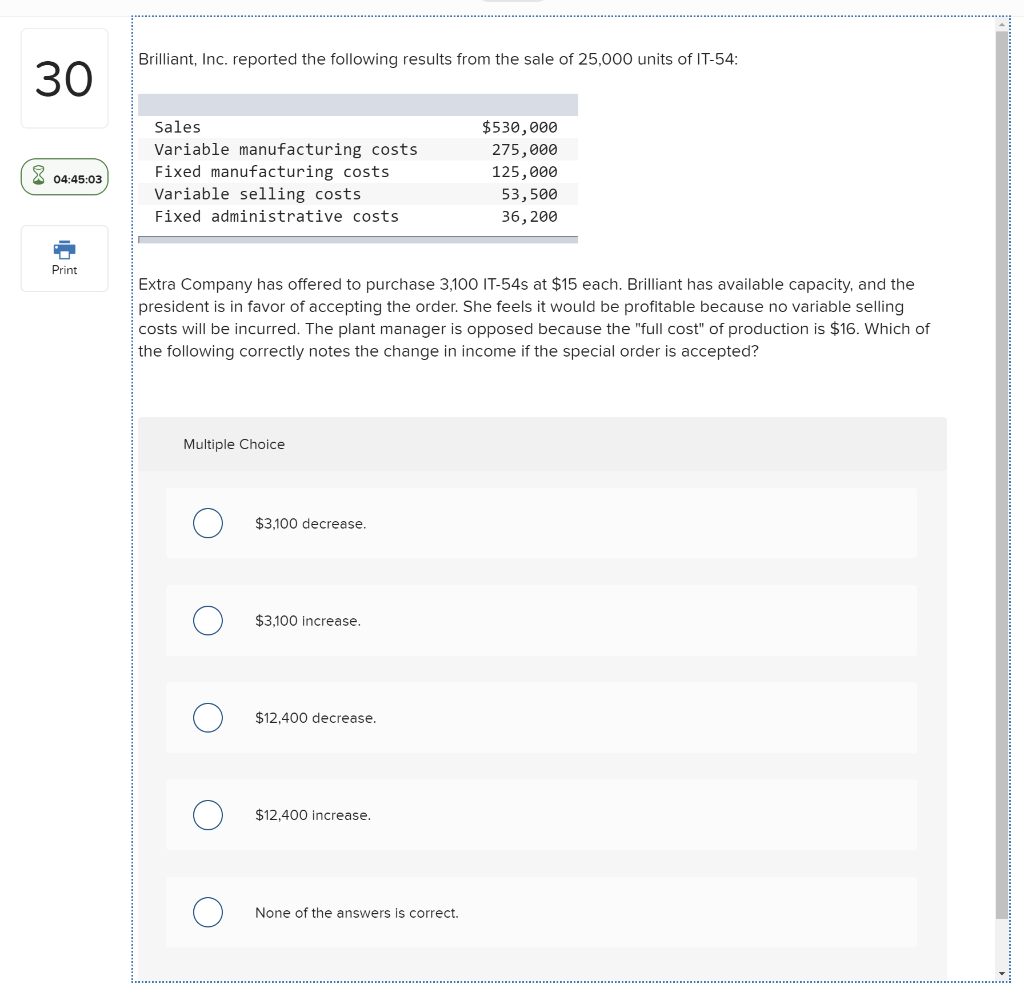Click the vertical scrollbar thumb
Screen dimensions: 1024x988
[x=1002, y=475]
